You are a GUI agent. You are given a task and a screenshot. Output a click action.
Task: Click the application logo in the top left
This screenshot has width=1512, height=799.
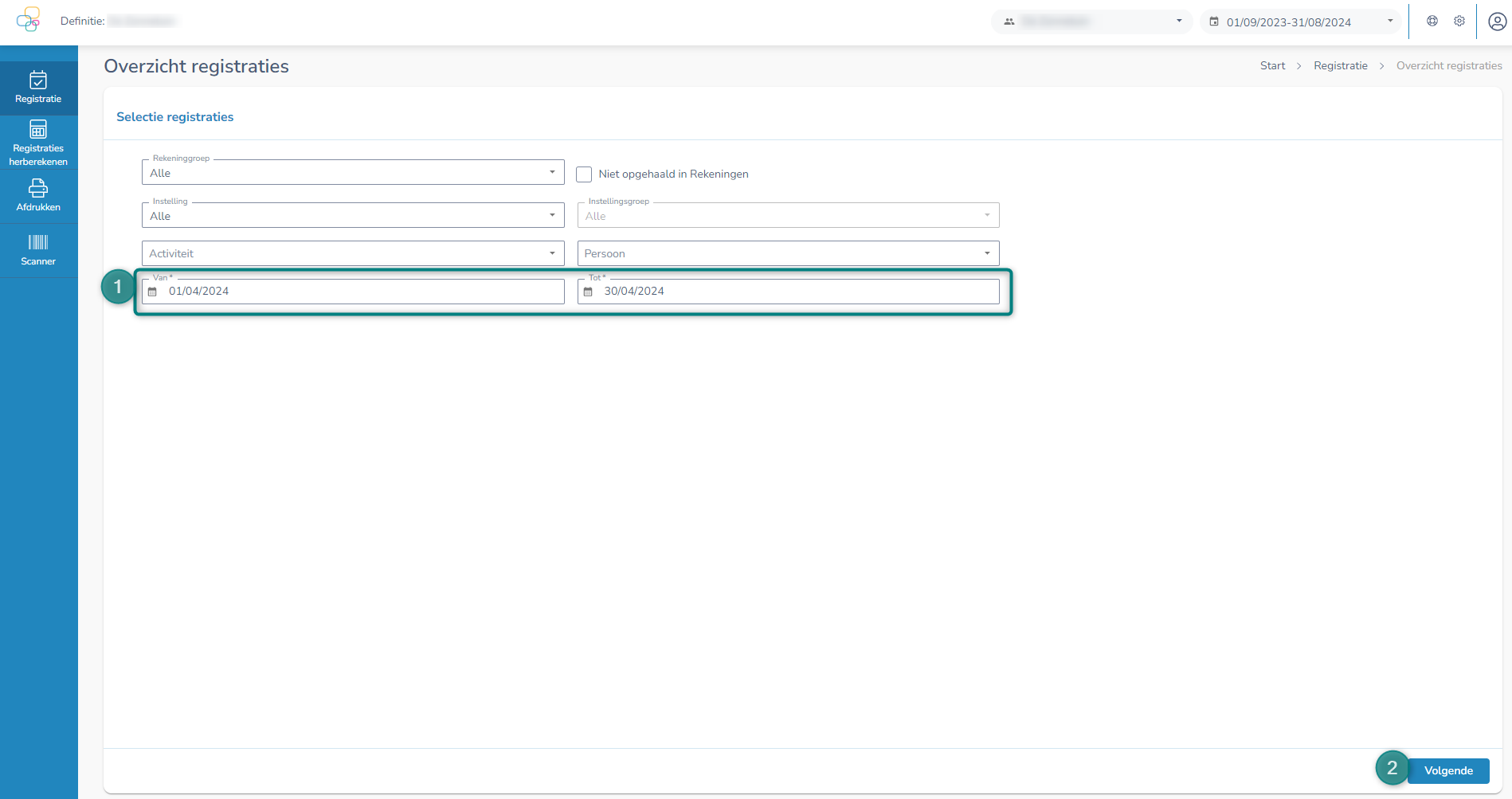29,20
